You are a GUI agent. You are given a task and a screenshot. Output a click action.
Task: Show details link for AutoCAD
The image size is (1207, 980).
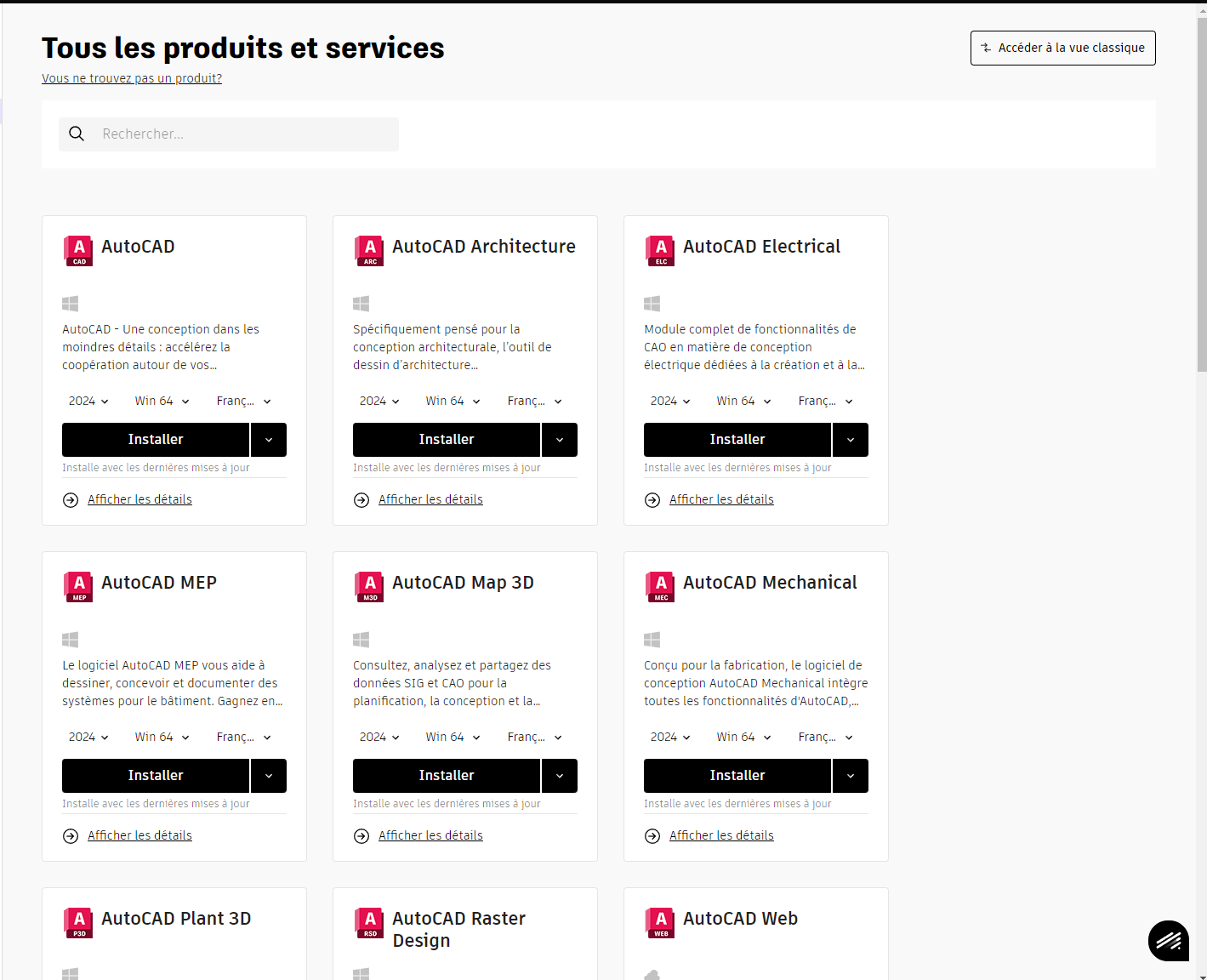tap(139, 499)
